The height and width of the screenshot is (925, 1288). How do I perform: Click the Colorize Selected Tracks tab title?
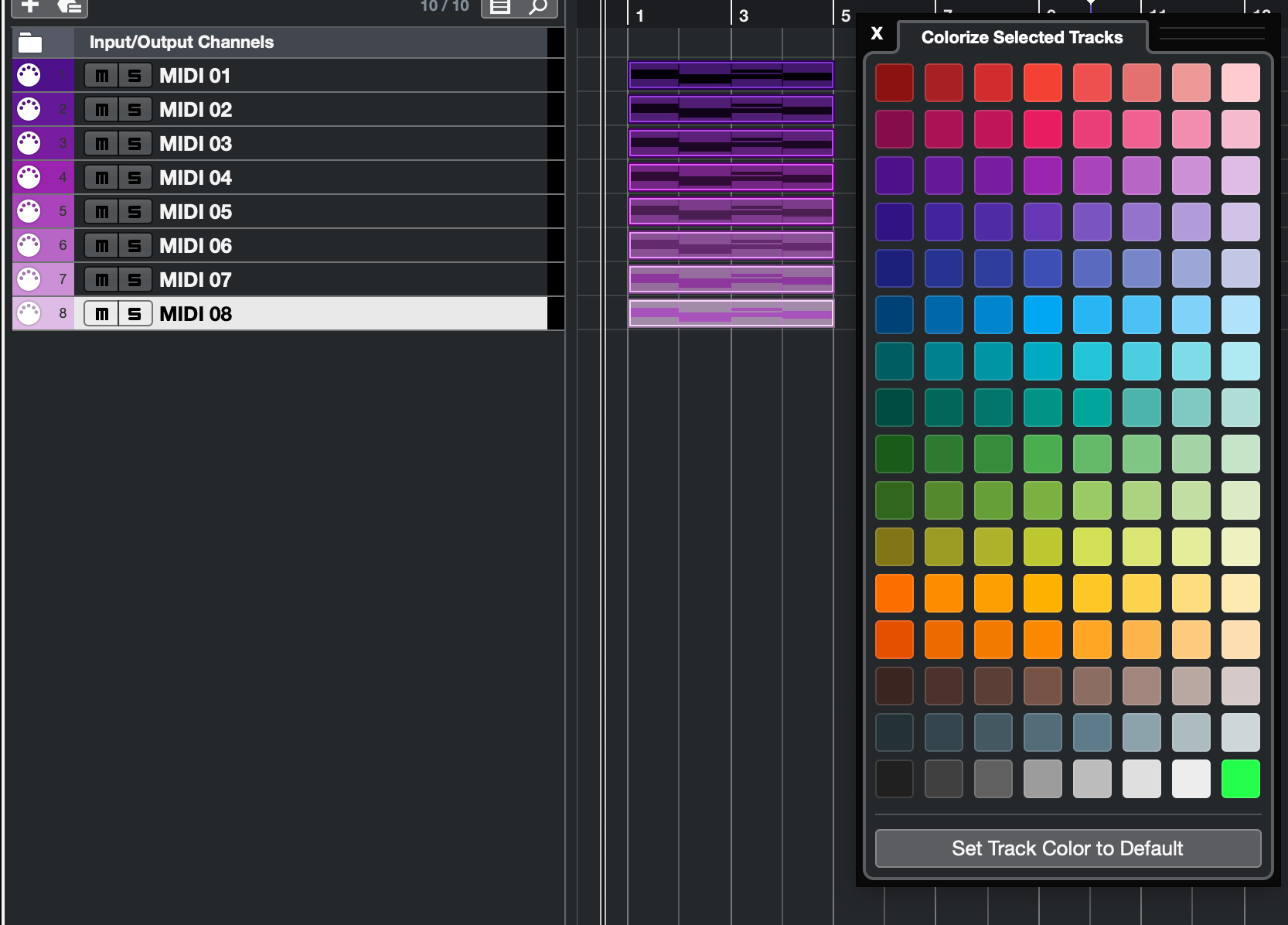point(1021,37)
